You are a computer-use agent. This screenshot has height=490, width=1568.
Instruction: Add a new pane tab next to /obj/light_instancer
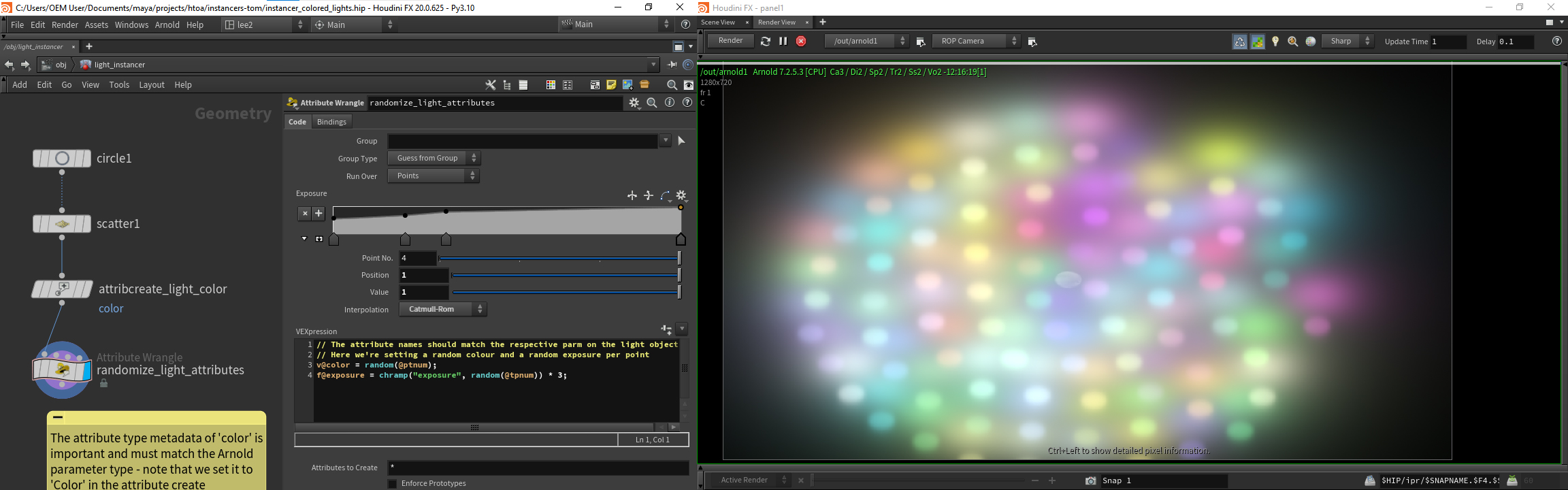89,47
